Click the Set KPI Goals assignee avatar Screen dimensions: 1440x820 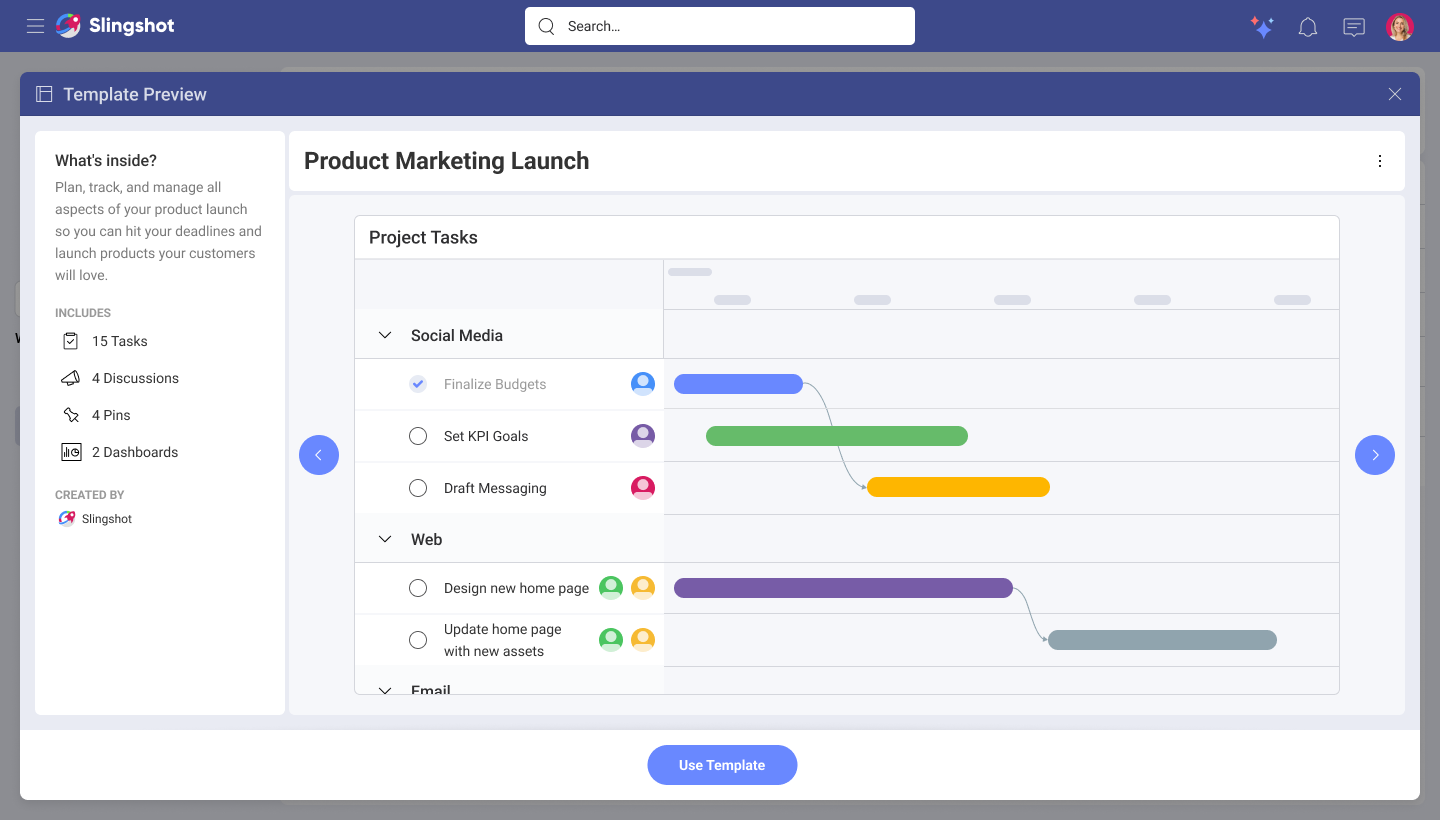point(643,436)
